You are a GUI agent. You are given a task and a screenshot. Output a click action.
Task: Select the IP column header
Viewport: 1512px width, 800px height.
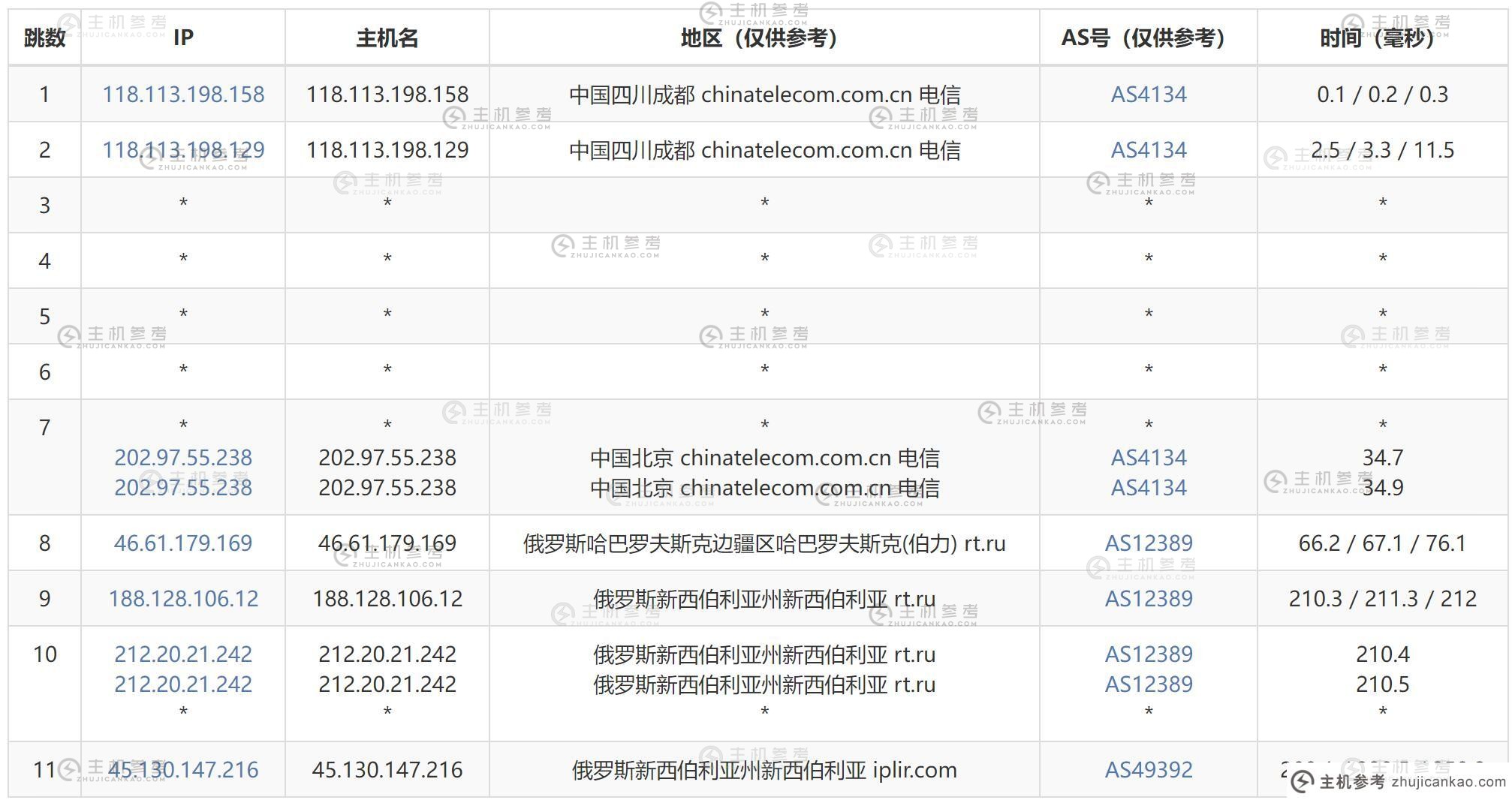183,38
